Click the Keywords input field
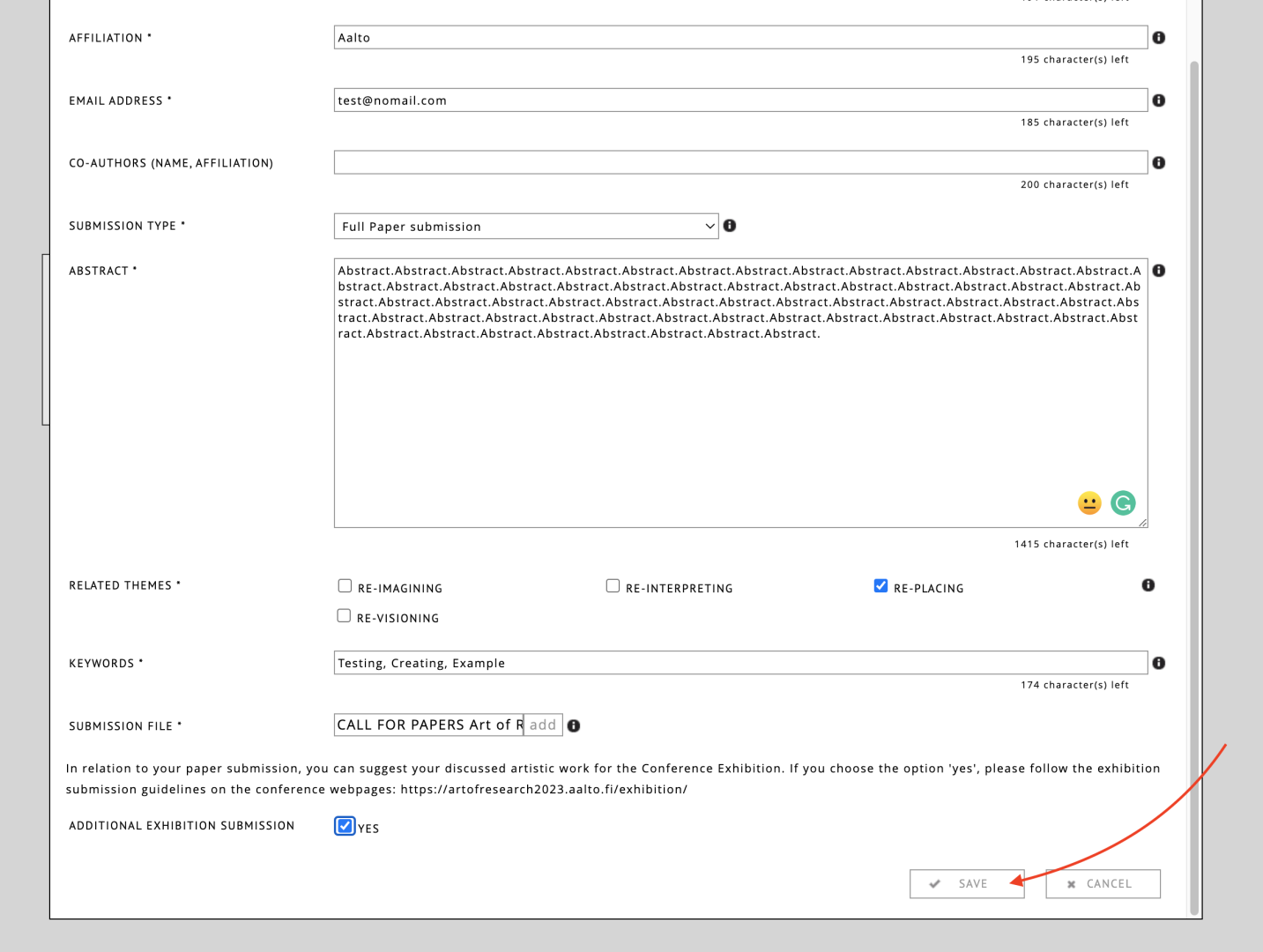This screenshot has width=1263, height=952. pyautogui.click(x=740, y=663)
